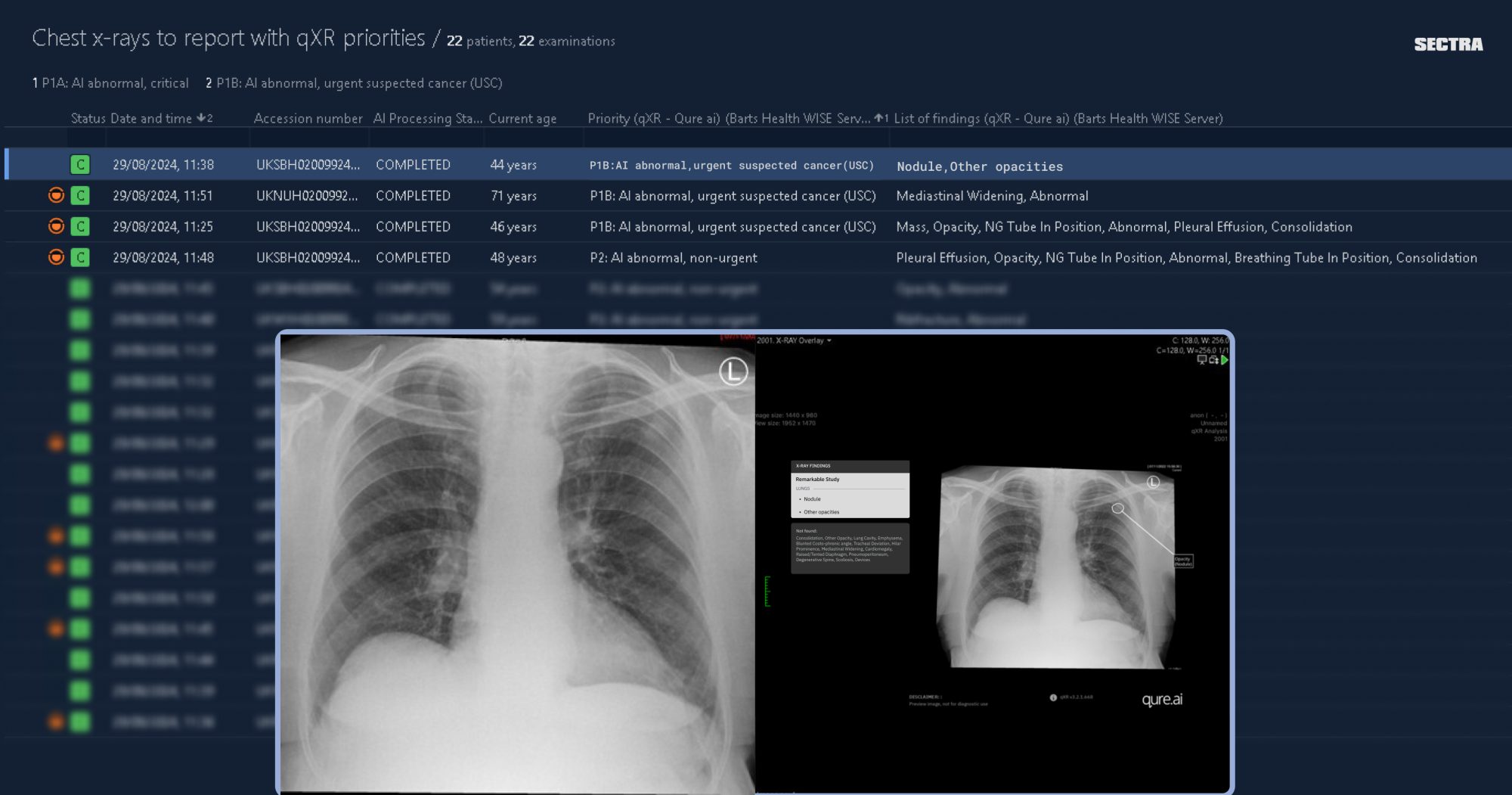Click the Chest x-rays to report worklist title
The image size is (1512, 795).
pyautogui.click(x=228, y=38)
